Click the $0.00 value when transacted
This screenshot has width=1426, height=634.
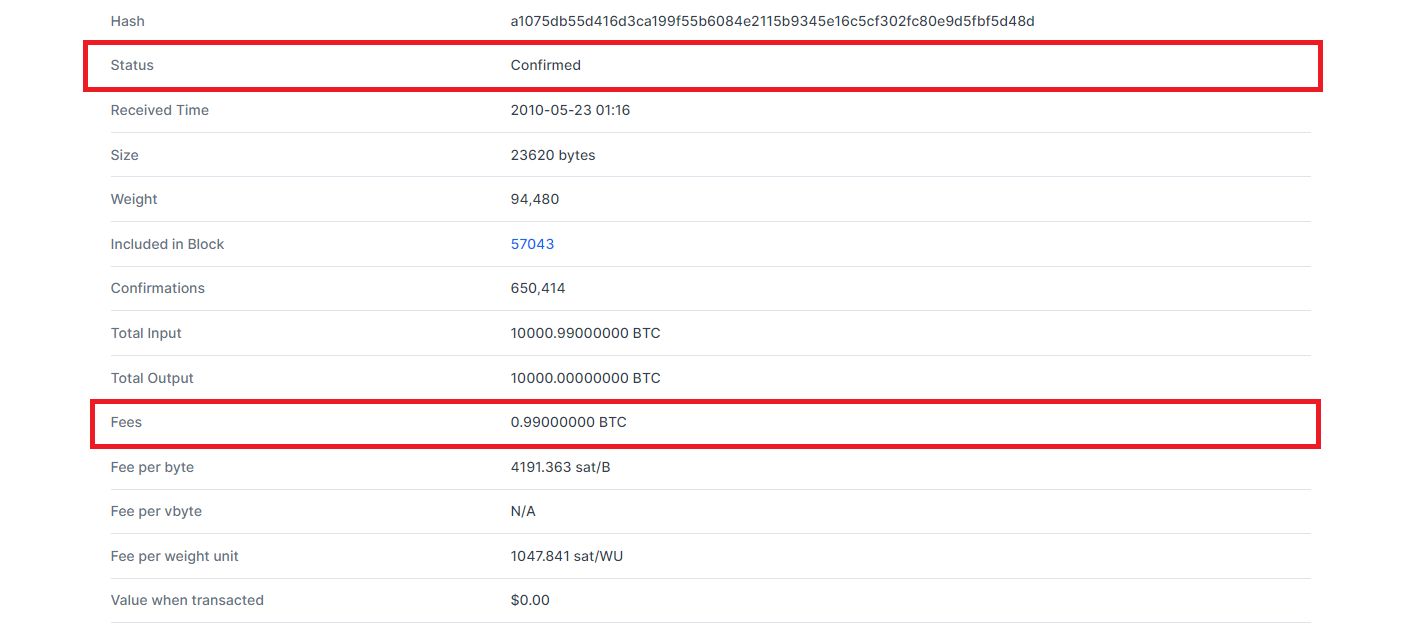click(530, 600)
